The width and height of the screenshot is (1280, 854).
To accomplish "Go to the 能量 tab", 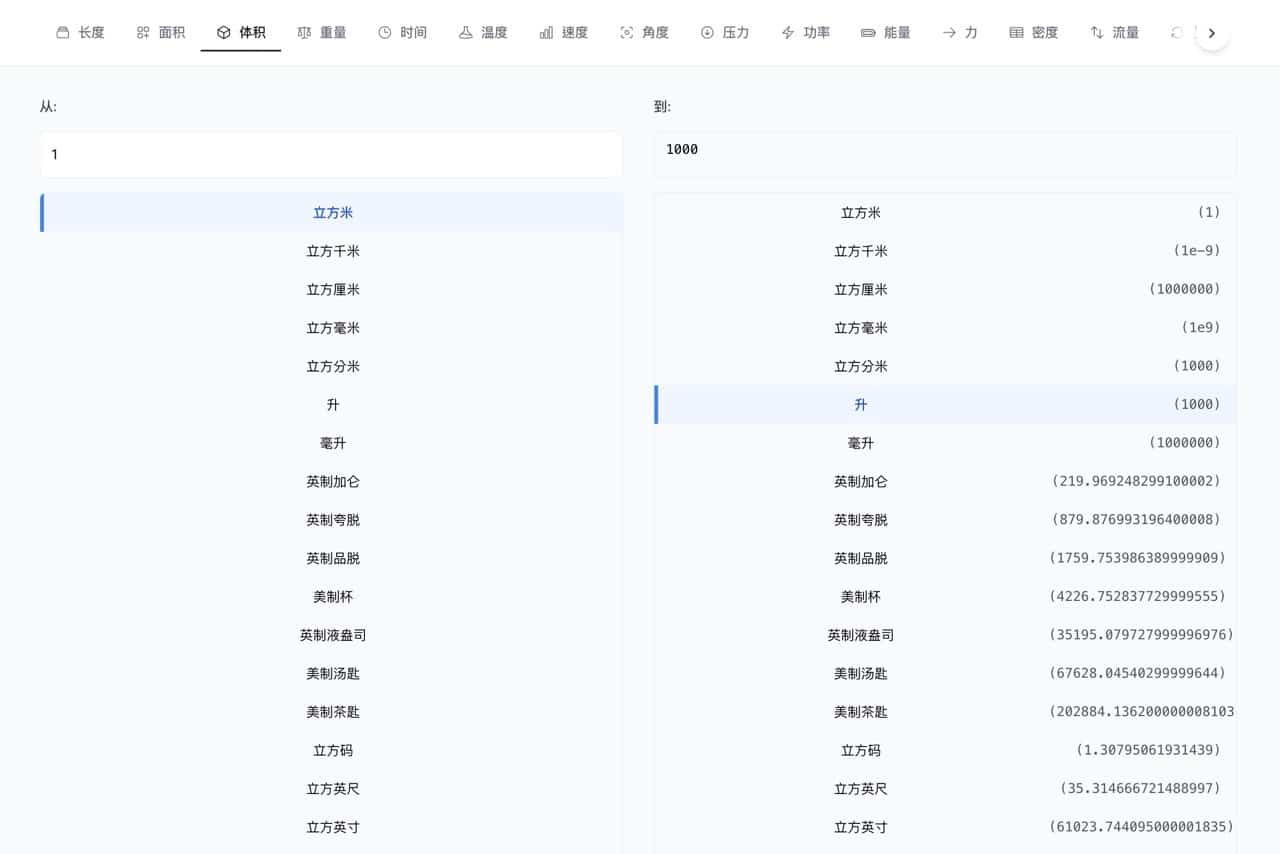I will coord(885,33).
